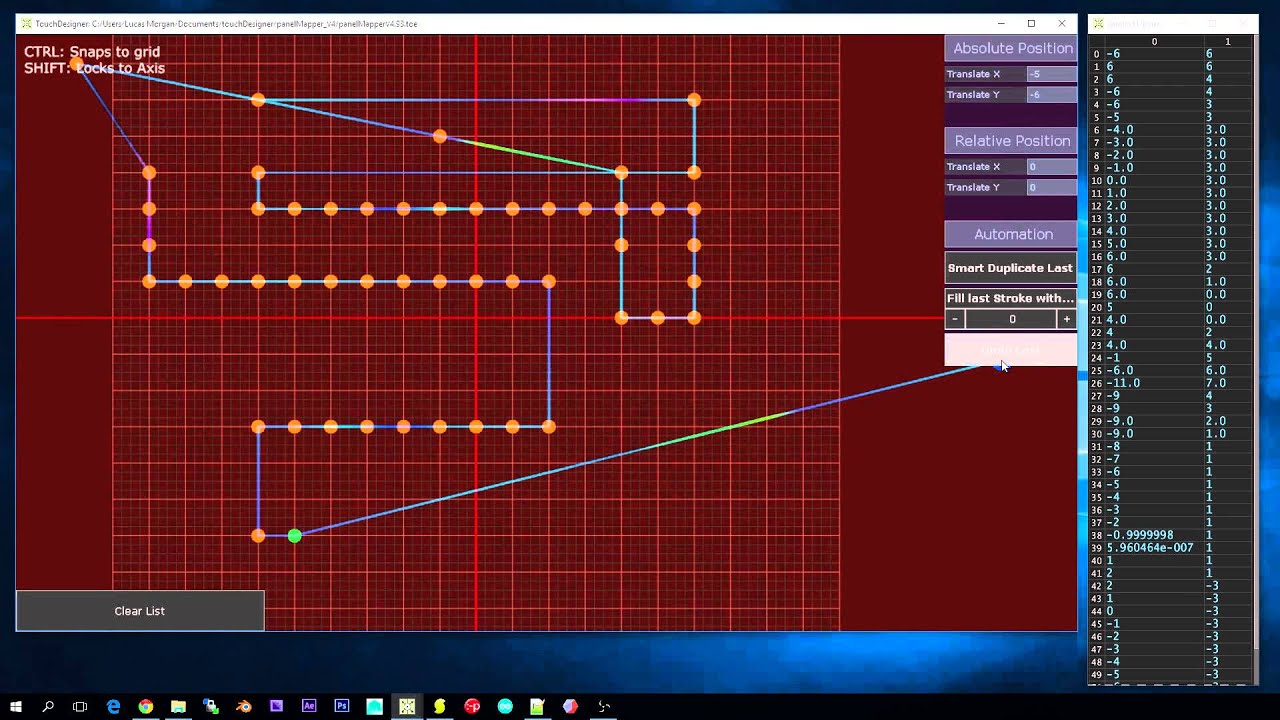Click the table cell reading 5.960464e-007
Image resolution: width=1280 pixels, height=720 pixels.
click(x=1154, y=548)
